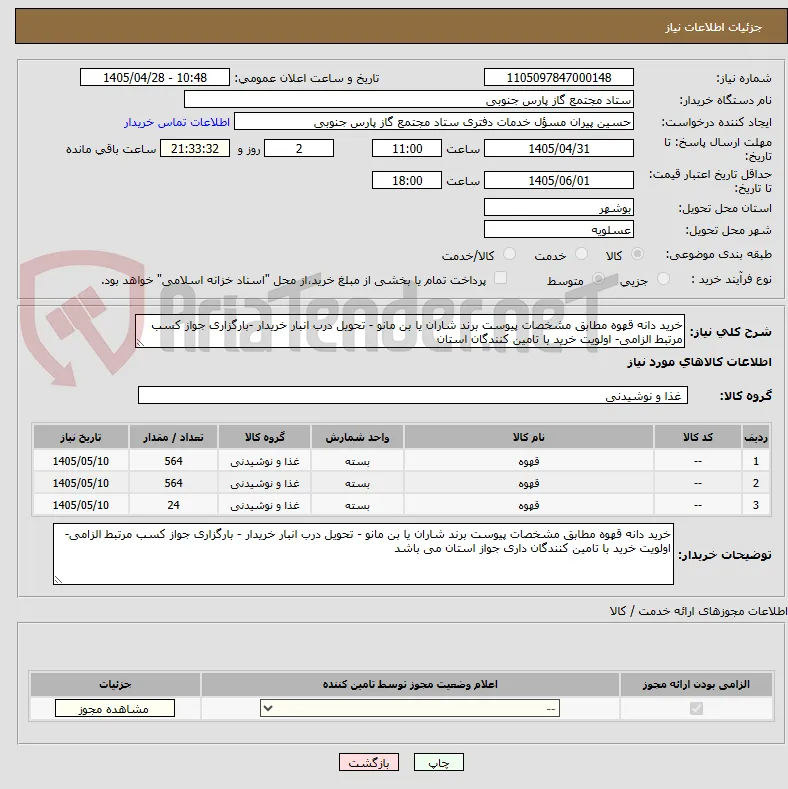Click the general need description text box

click(410, 332)
